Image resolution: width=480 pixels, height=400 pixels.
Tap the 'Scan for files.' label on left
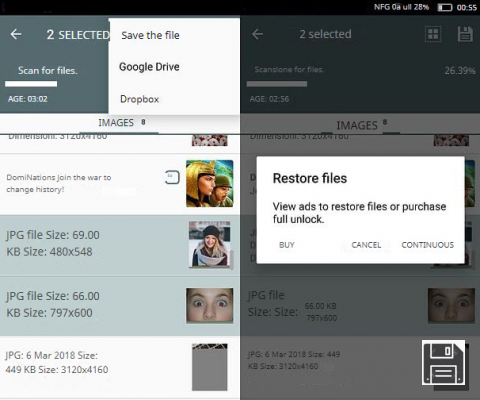pyautogui.click(x=48, y=70)
